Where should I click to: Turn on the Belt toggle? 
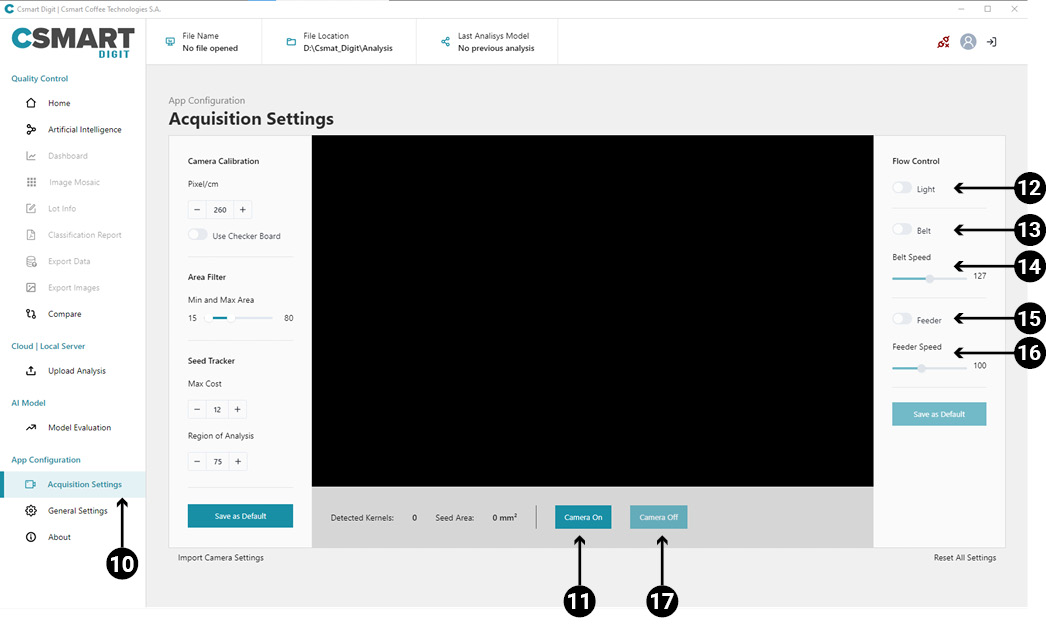902,230
